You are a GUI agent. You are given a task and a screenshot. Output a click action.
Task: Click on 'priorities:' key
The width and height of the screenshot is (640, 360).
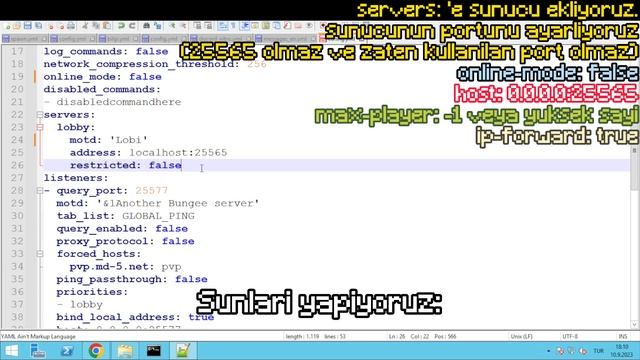92,292
